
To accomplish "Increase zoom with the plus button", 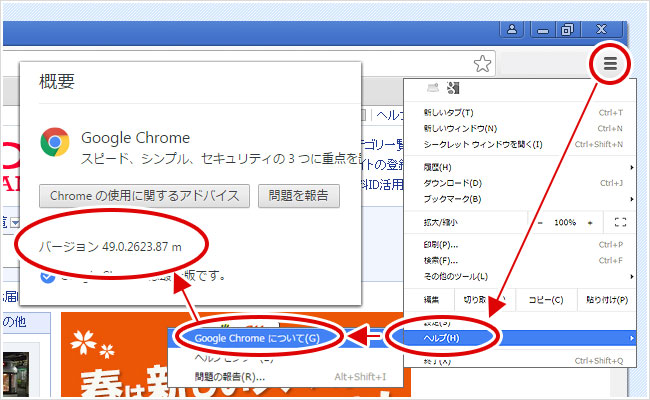I will pyautogui.click(x=590, y=223).
